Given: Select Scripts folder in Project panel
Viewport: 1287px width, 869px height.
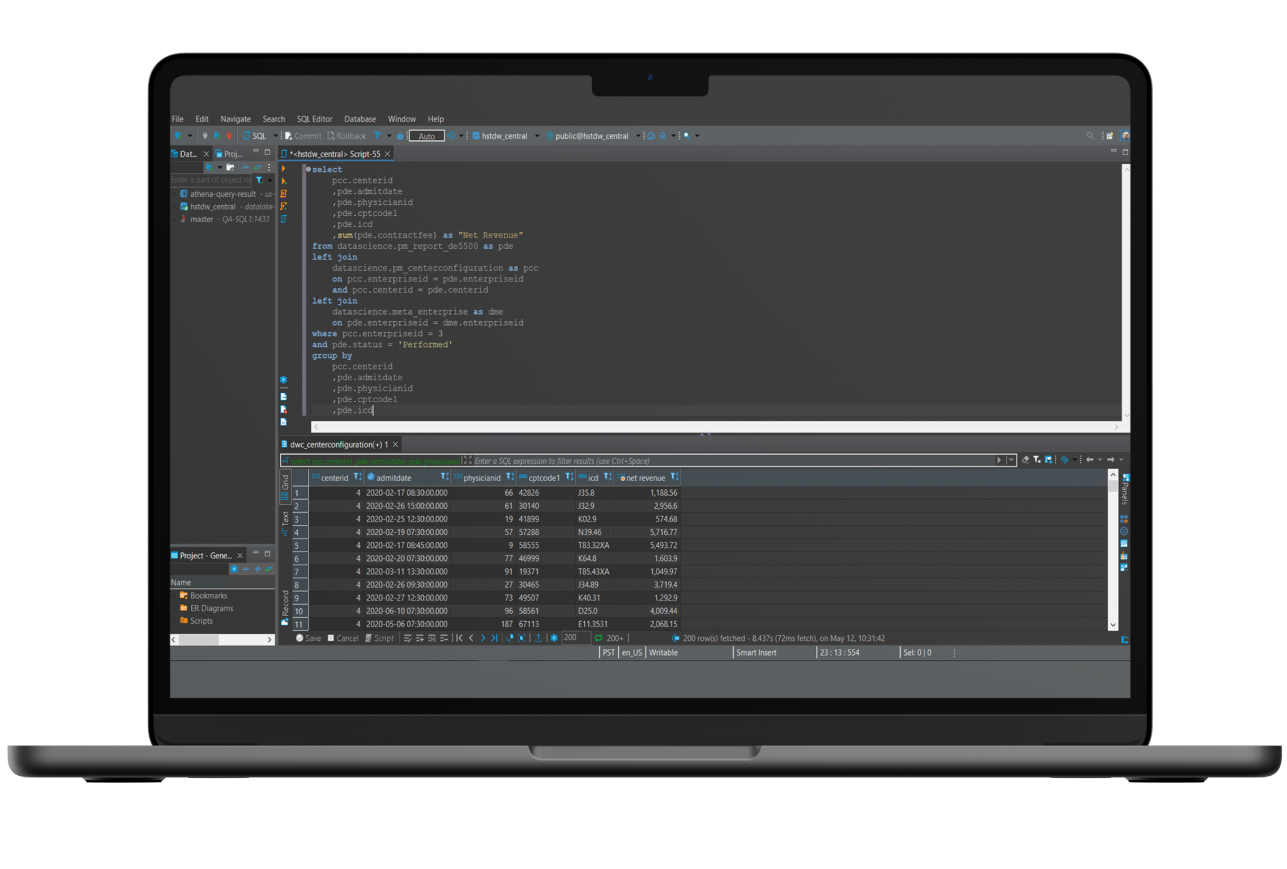Looking at the screenshot, I should (x=195, y=620).
